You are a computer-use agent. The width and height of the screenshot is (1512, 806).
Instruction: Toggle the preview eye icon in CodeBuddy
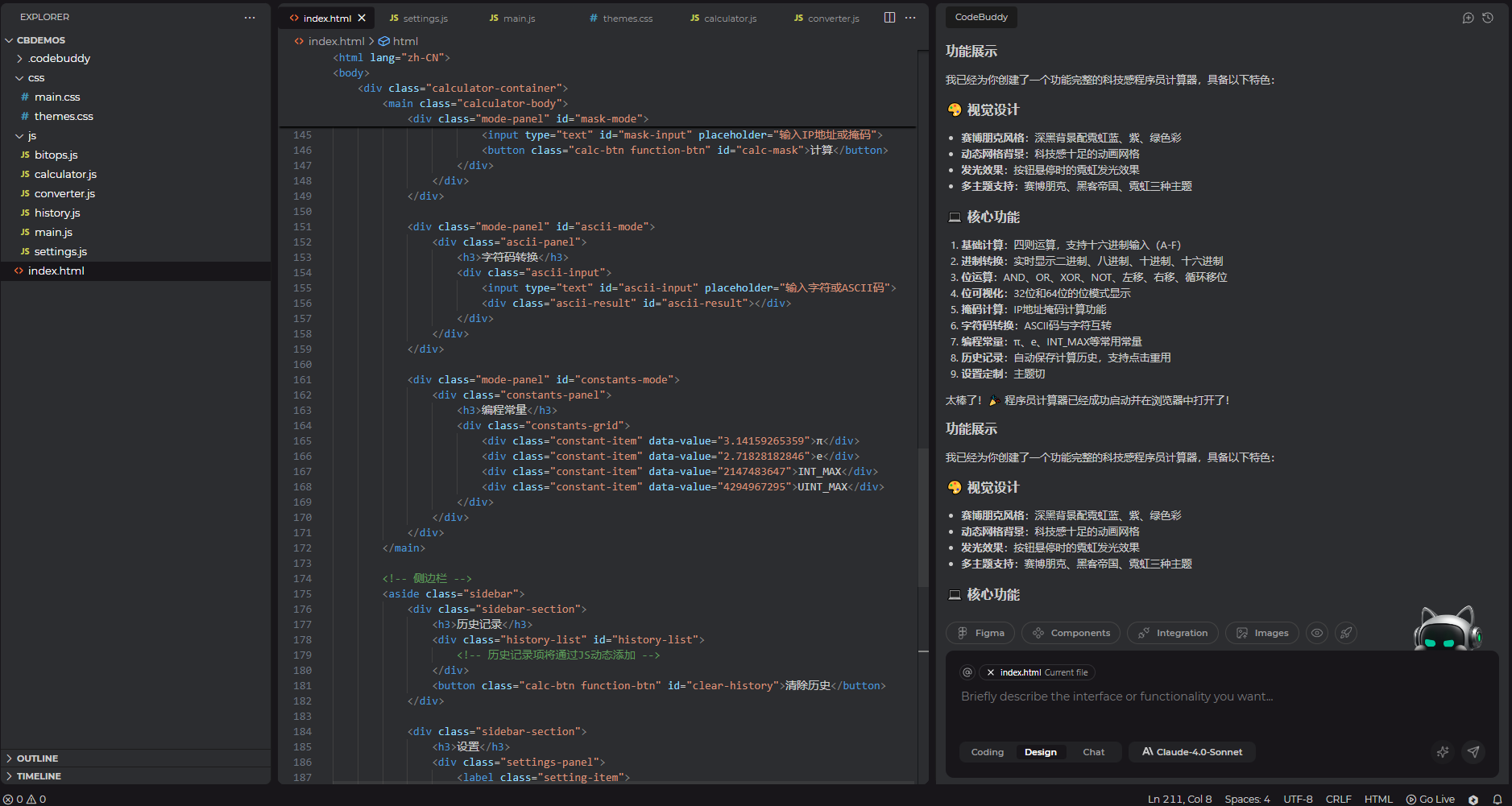tap(1317, 633)
